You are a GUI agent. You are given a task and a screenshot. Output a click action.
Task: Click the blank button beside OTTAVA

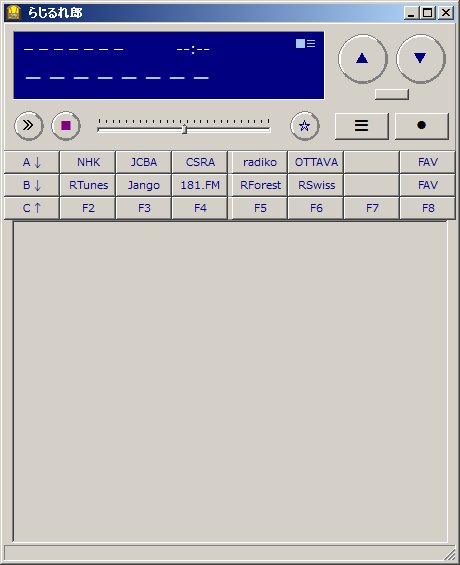click(372, 162)
